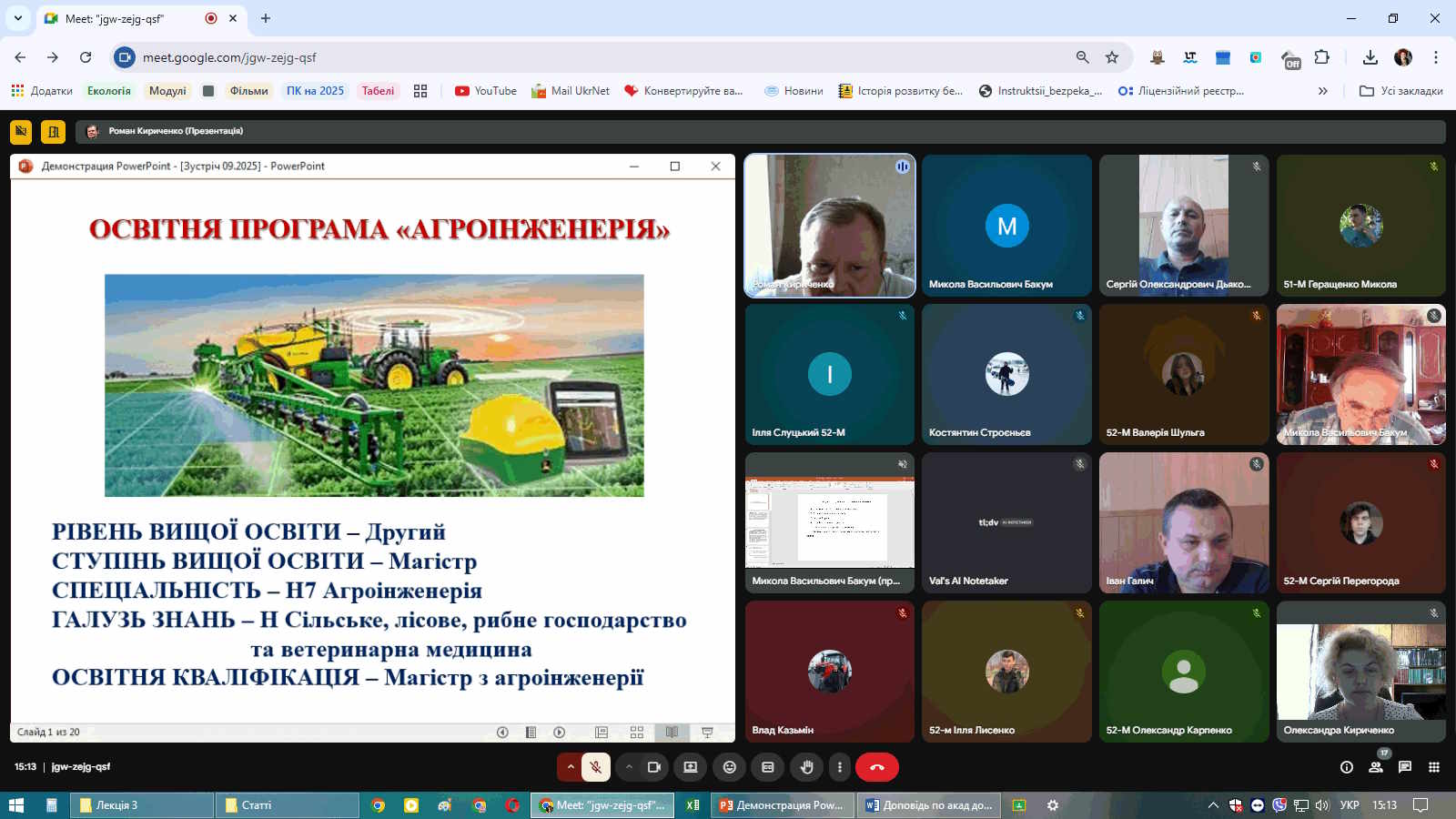The width and height of the screenshot is (1456, 819).
Task: Open the activities grid icon
Action: coord(1433,767)
